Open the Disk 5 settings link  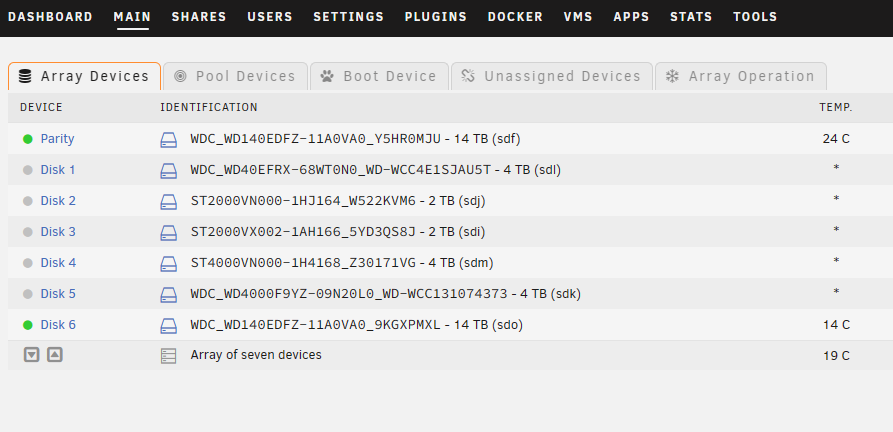pyautogui.click(x=58, y=294)
